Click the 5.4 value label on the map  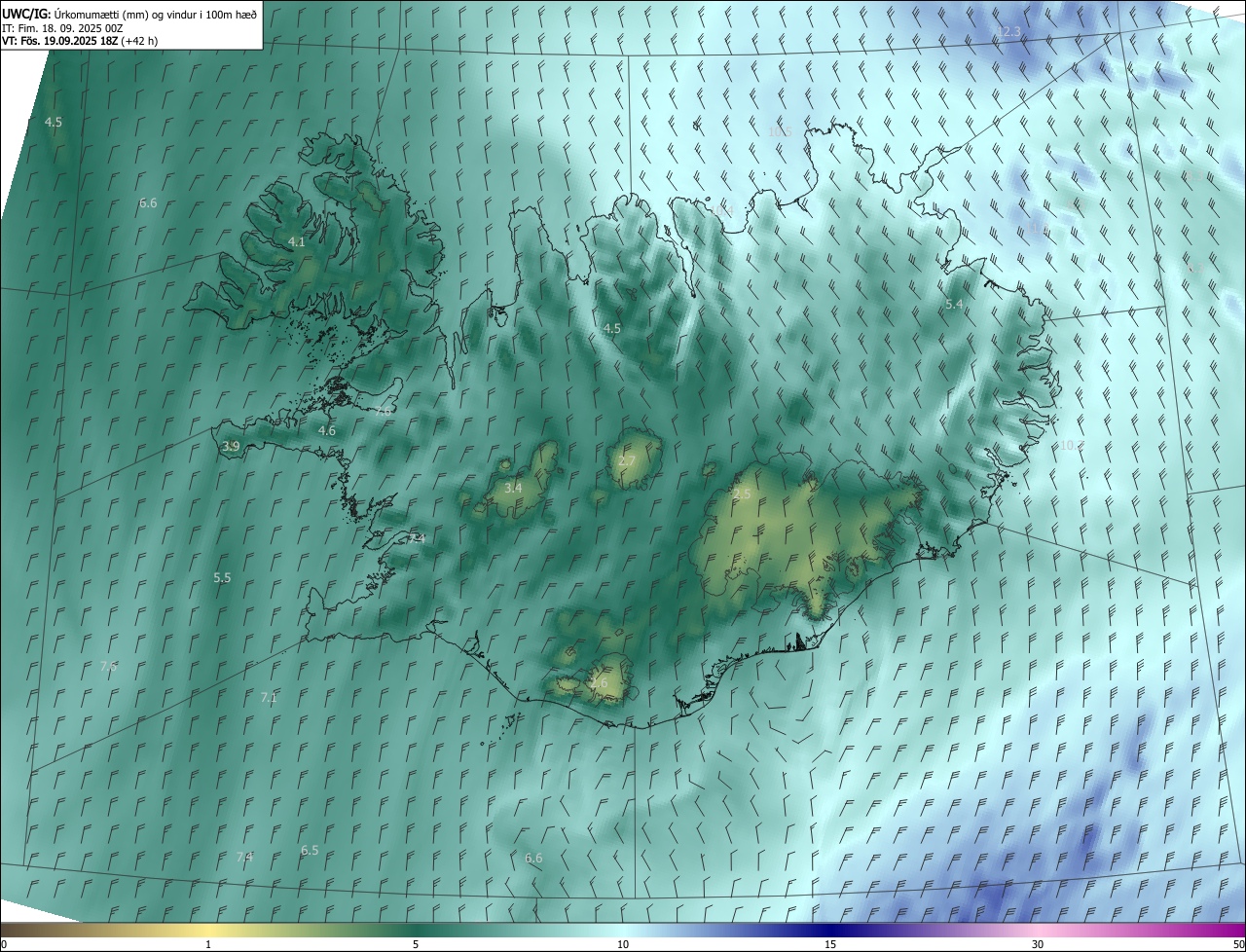coord(954,305)
